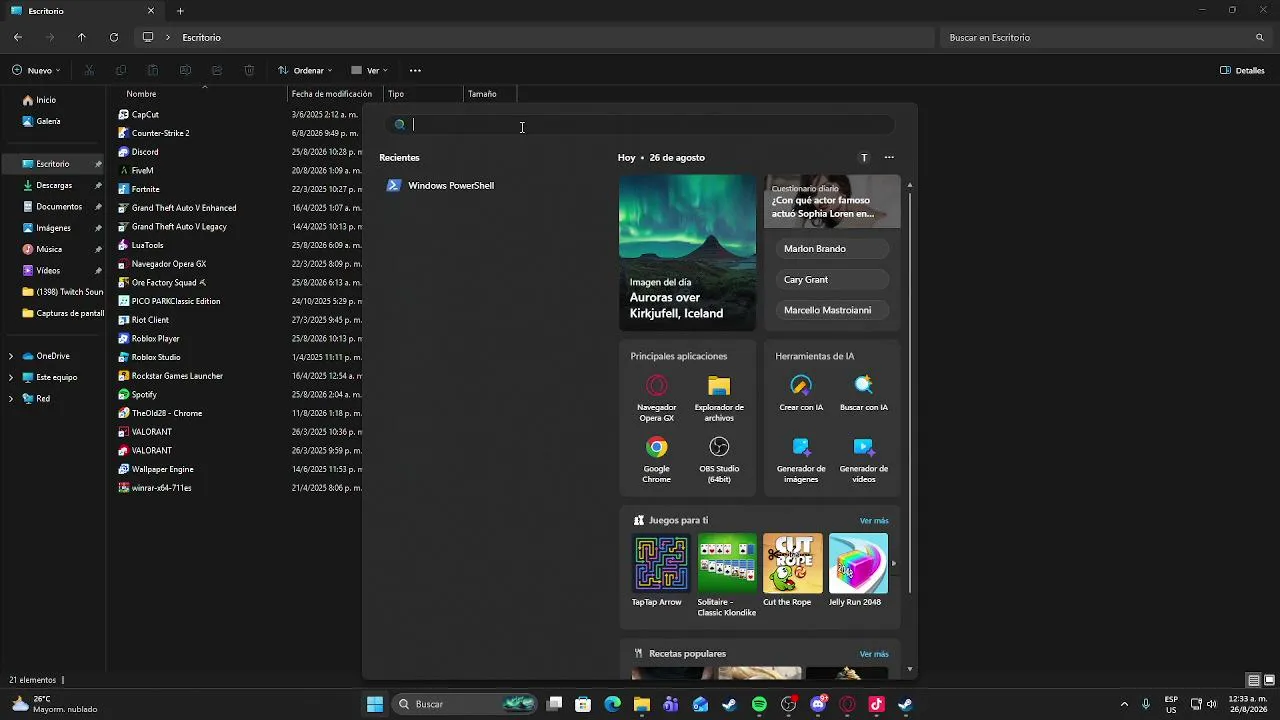Select the Wallpaper Engine file
The height and width of the screenshot is (720, 1280).
point(162,469)
